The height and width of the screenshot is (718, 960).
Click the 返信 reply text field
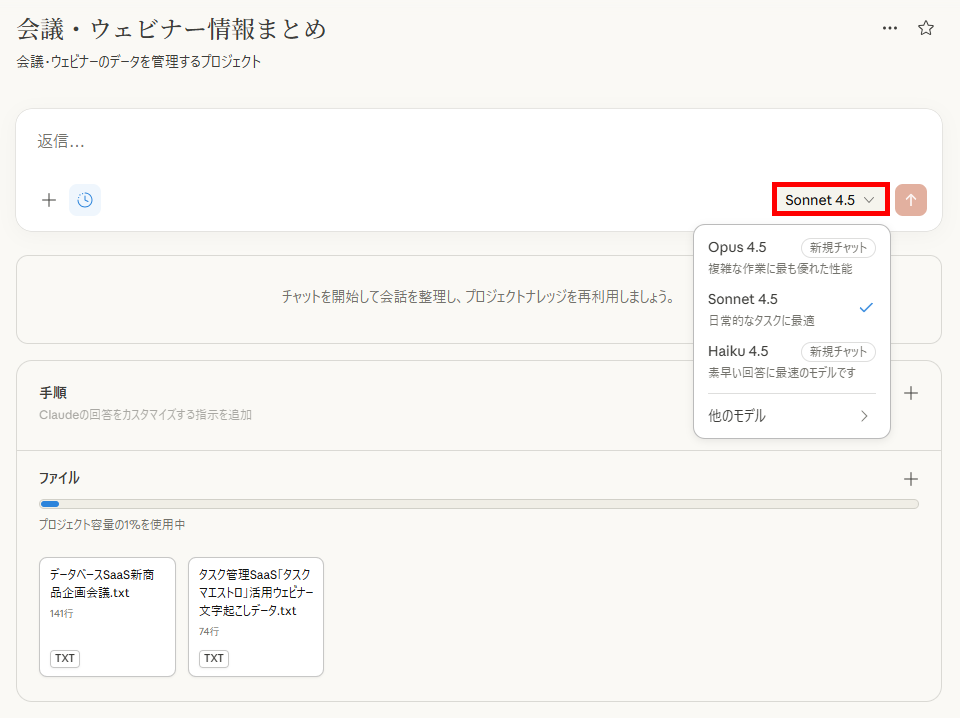tap(400, 142)
